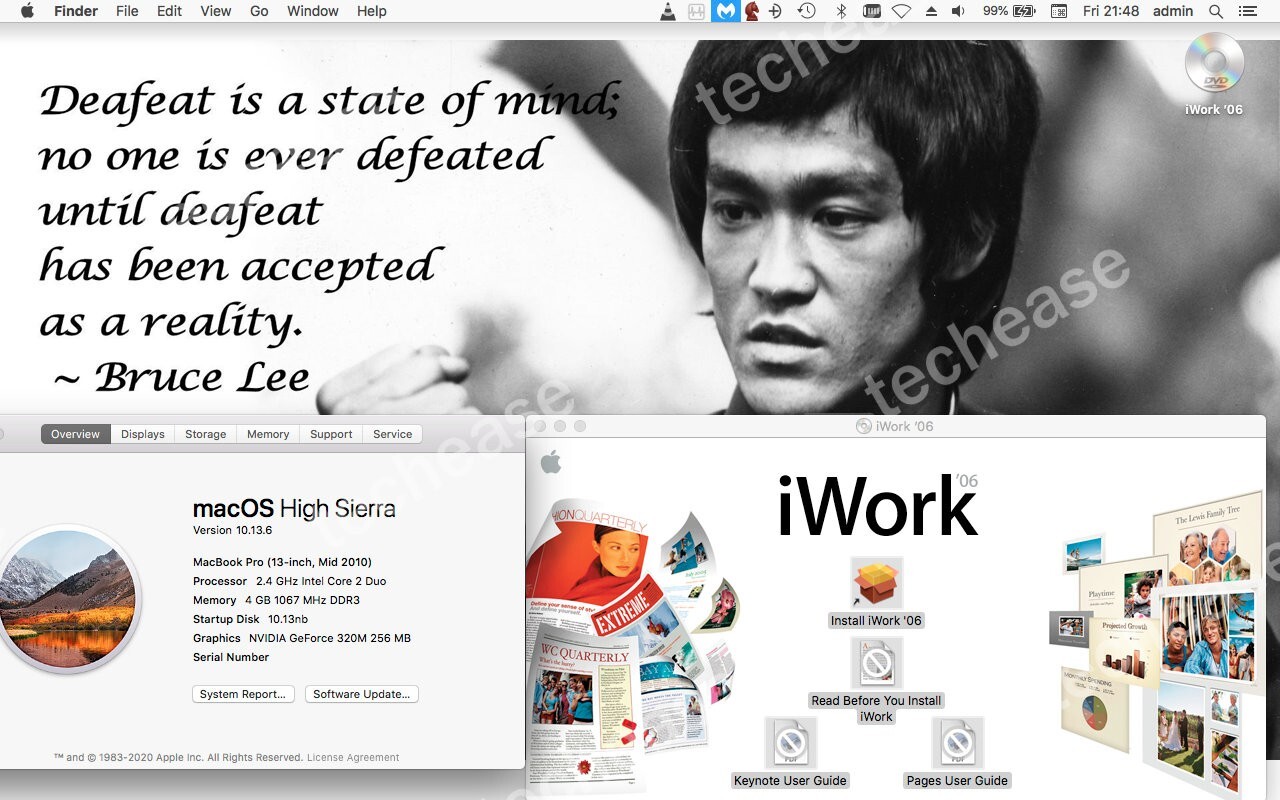The height and width of the screenshot is (800, 1280).
Task: Click the High Sierra mountain logo
Action: tap(68, 597)
